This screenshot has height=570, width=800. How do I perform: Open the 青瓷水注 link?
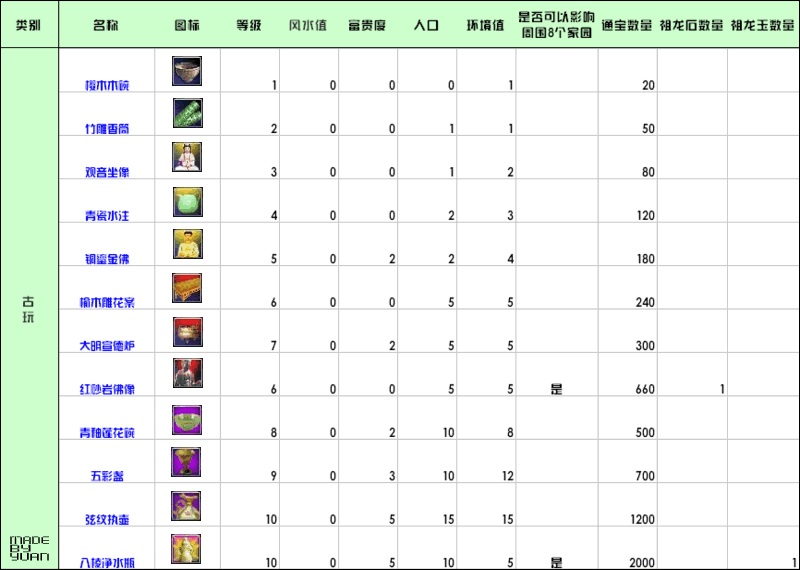pos(107,215)
